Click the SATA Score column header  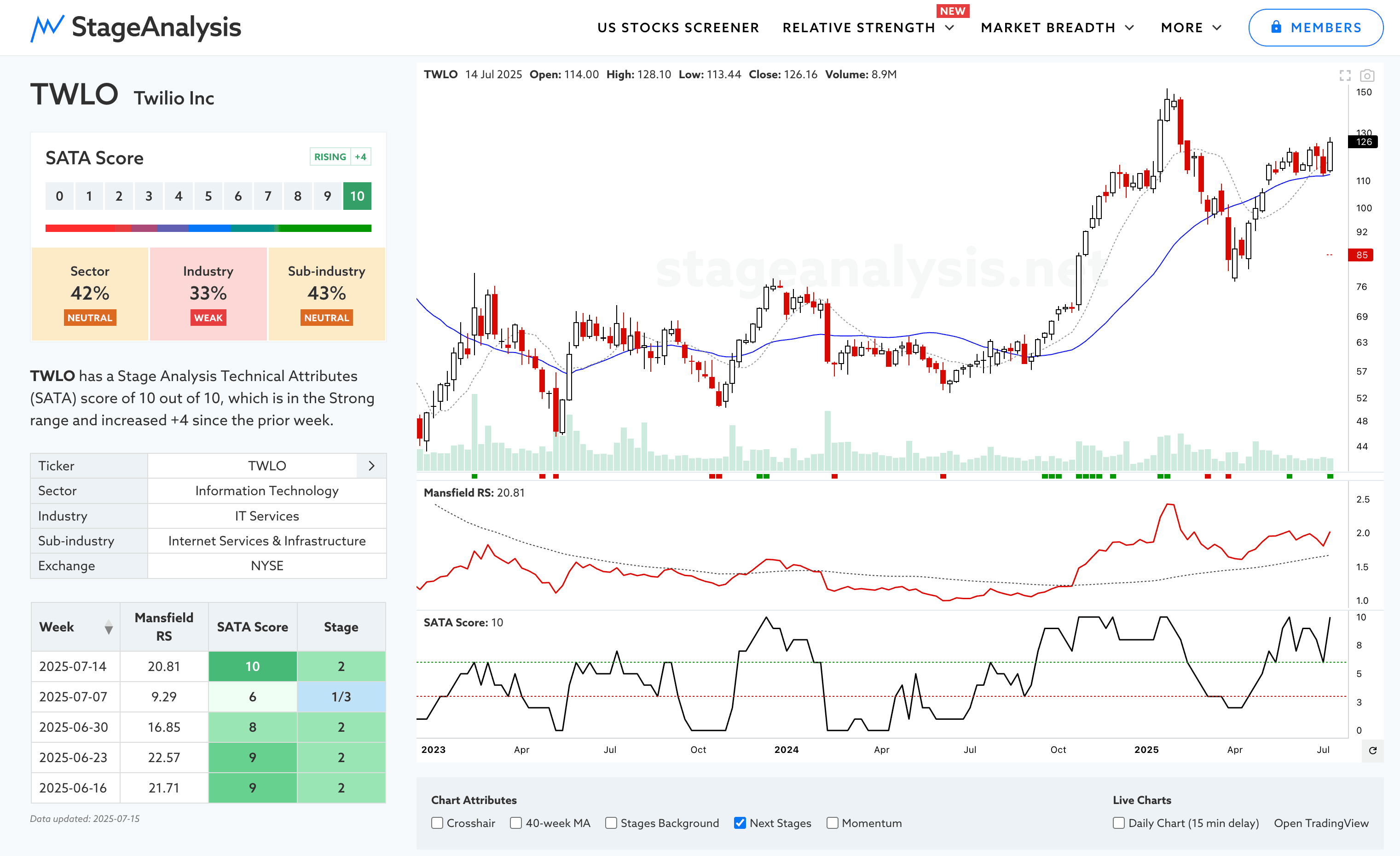click(x=252, y=626)
